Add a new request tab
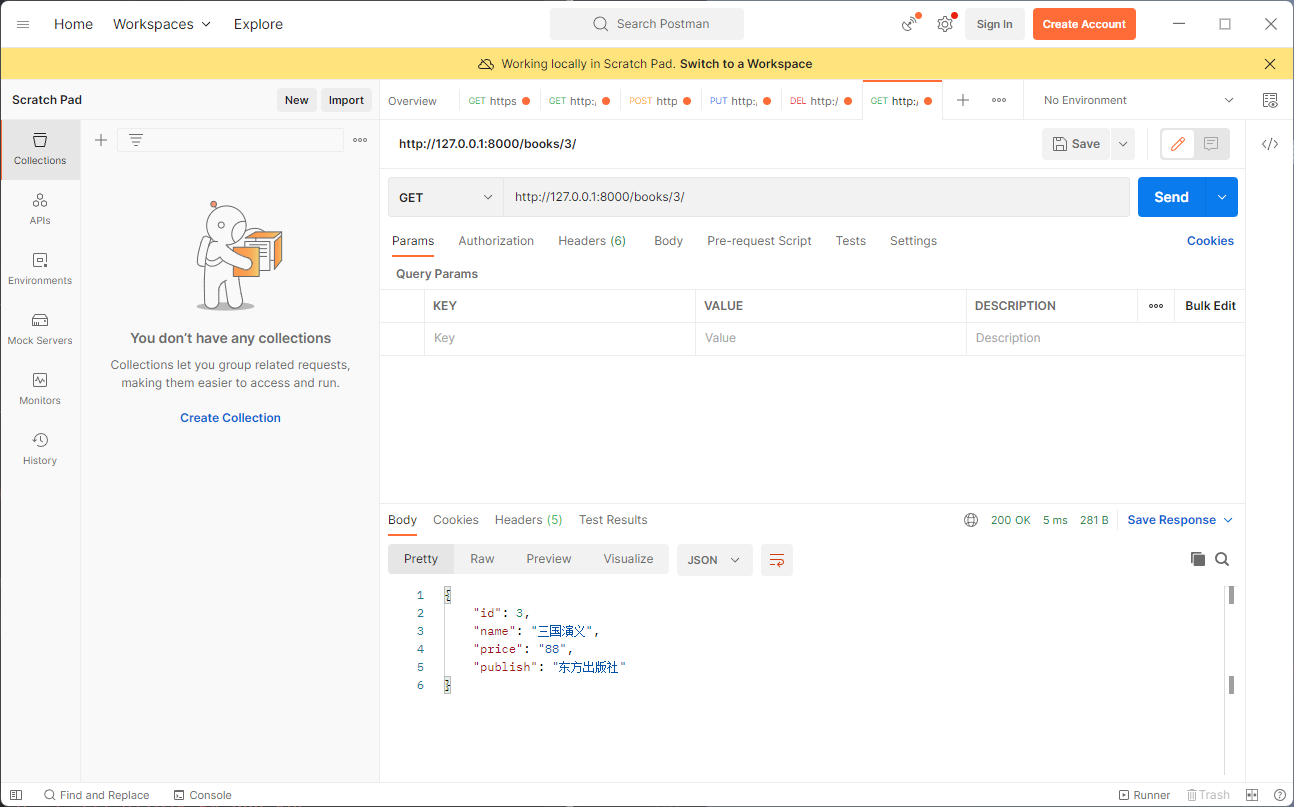 [963, 100]
